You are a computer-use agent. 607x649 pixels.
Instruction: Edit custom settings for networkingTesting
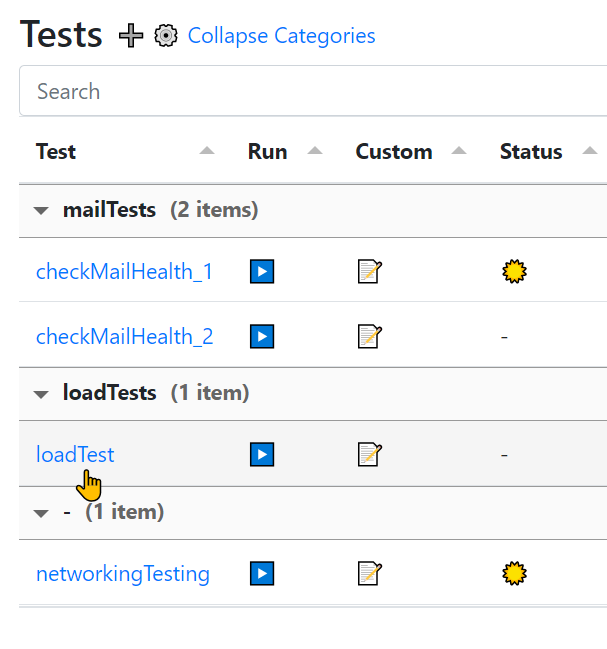370,574
